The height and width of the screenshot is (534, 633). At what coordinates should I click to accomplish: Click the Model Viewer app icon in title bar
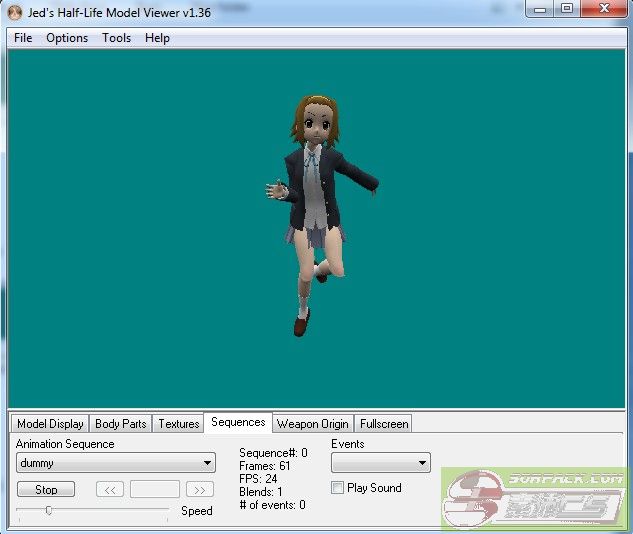coord(15,13)
